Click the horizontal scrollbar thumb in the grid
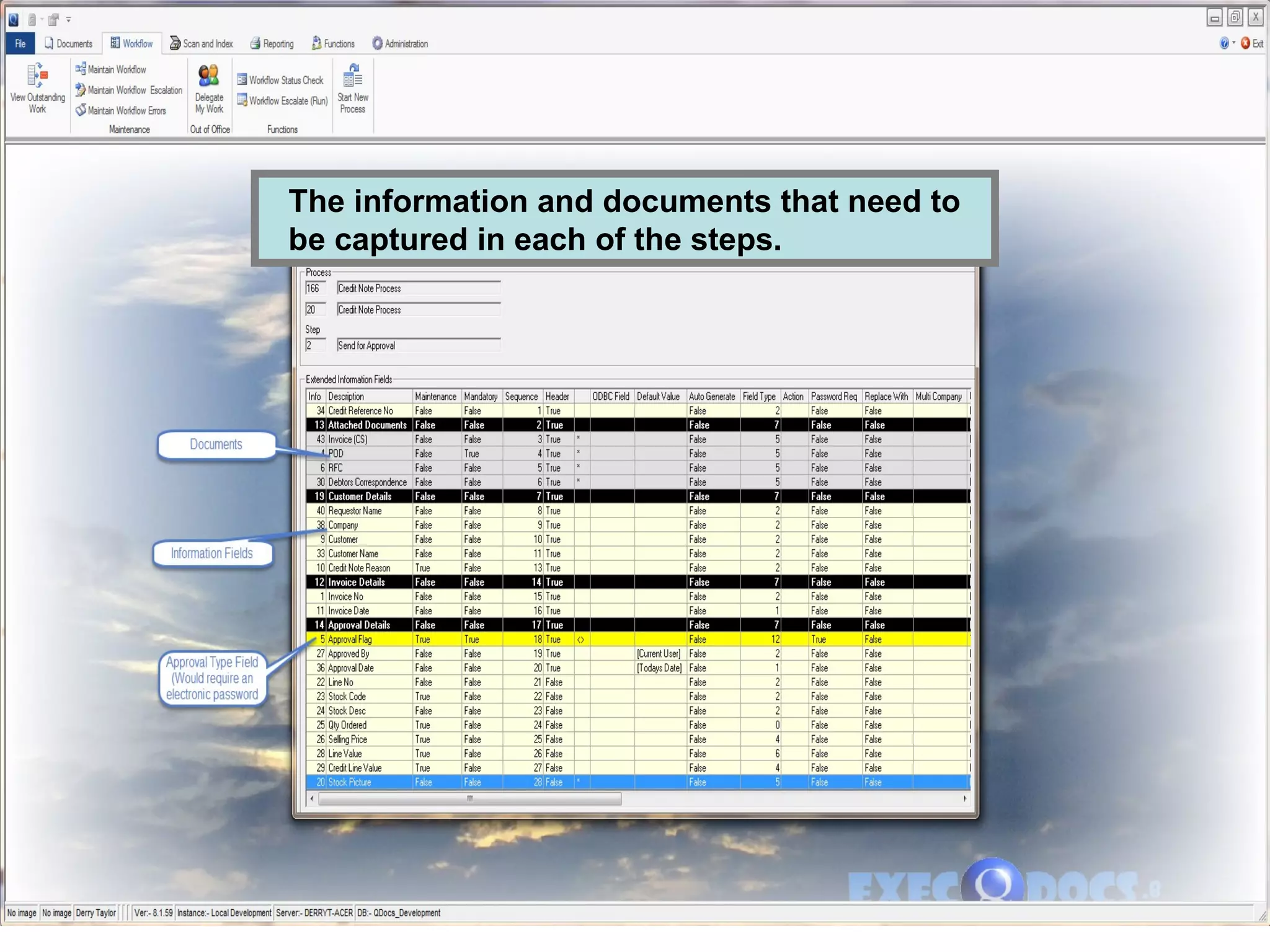The width and height of the screenshot is (1270, 952). click(x=469, y=798)
